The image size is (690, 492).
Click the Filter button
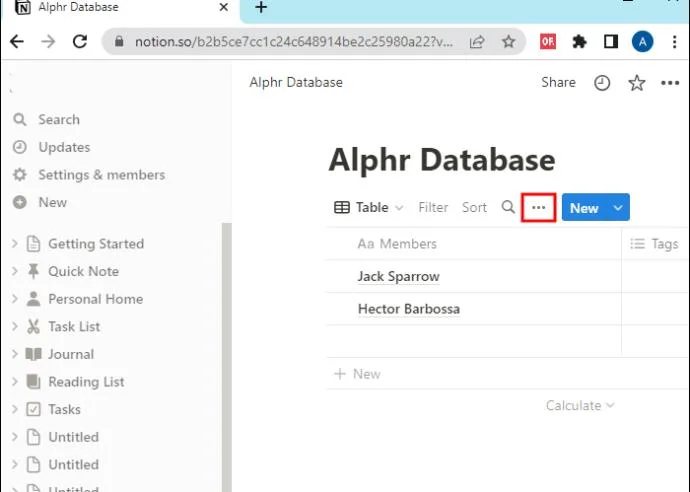coord(433,207)
